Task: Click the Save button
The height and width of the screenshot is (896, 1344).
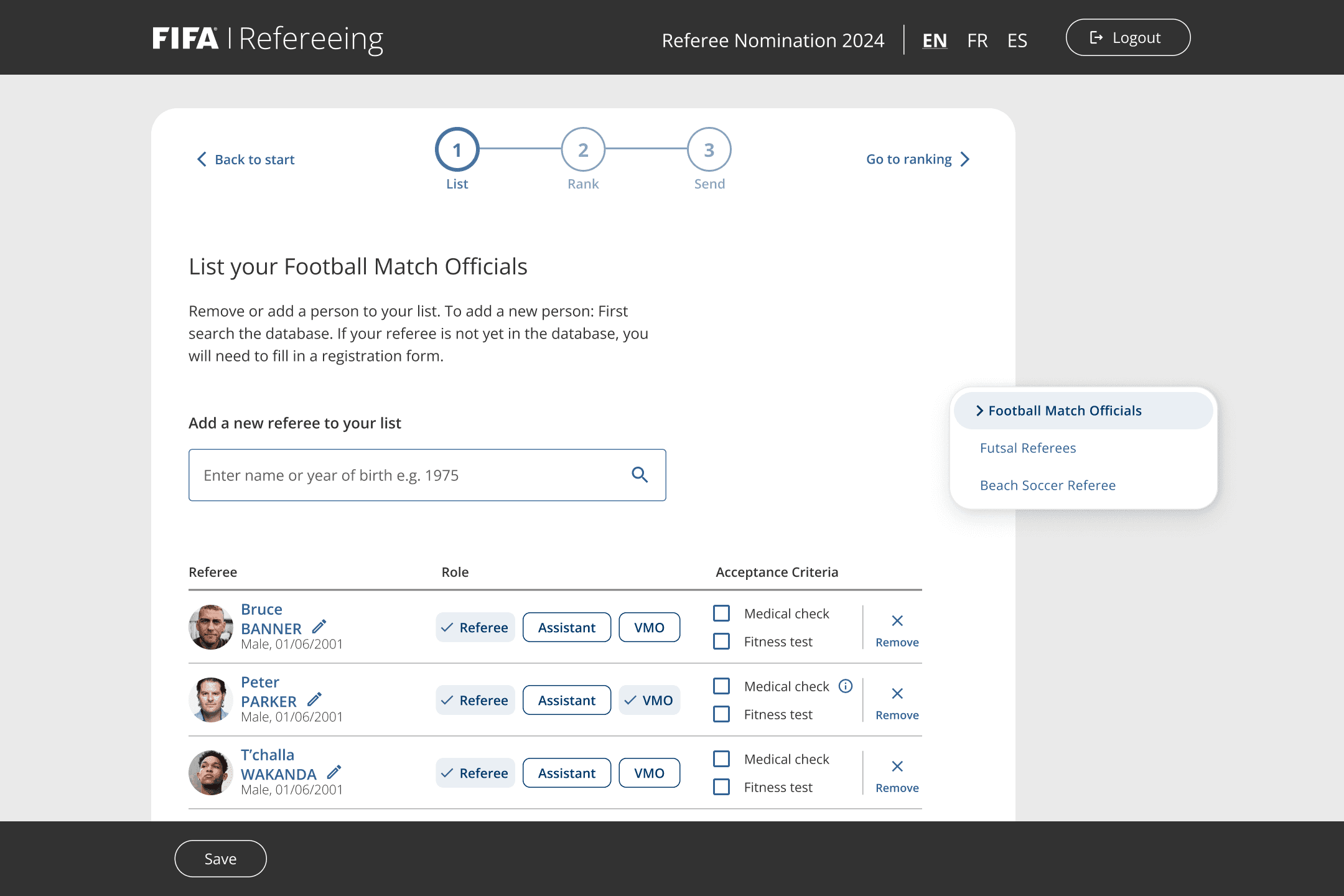Action: [220, 859]
